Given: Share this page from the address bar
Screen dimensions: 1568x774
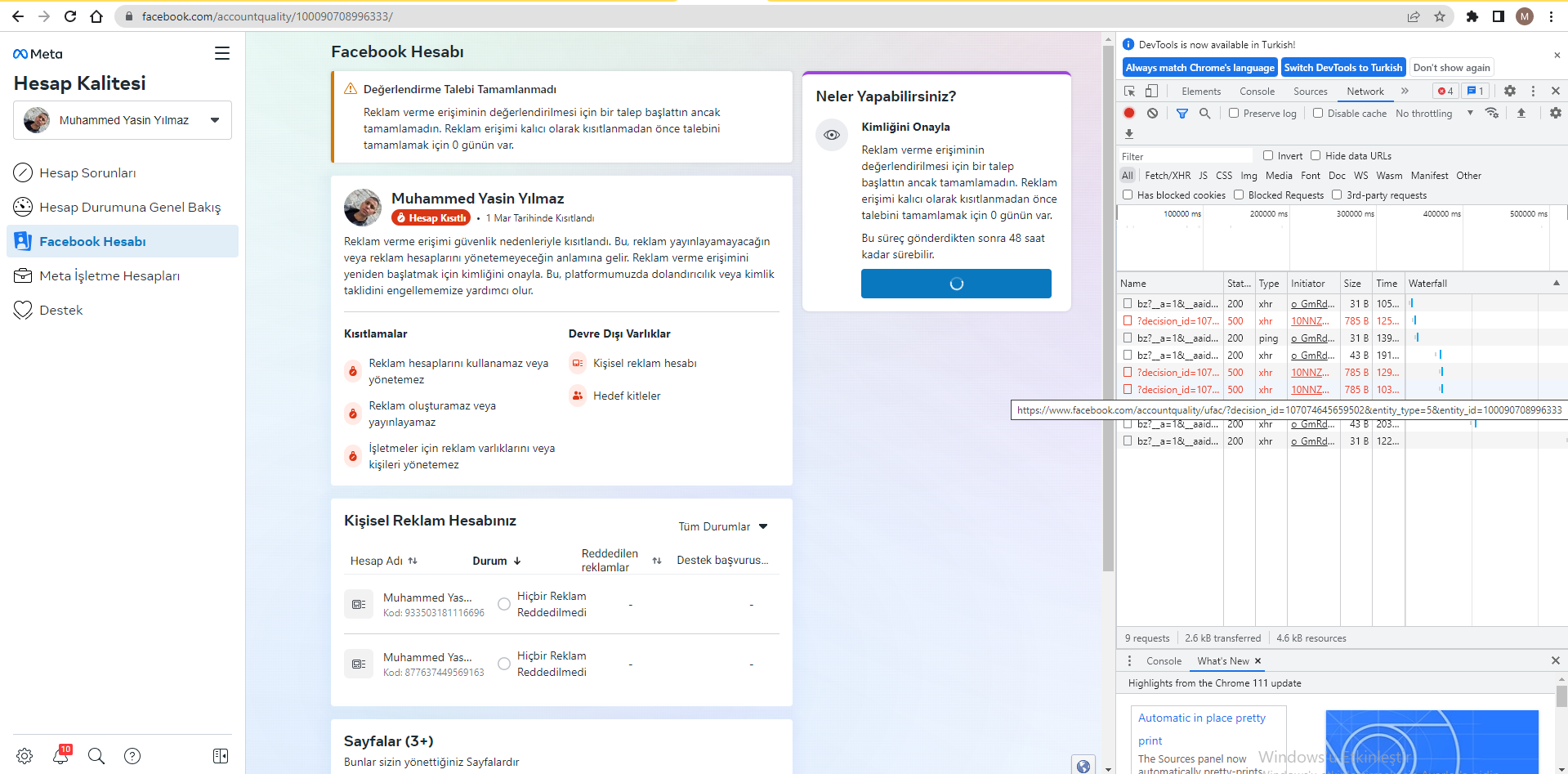Looking at the screenshot, I should click(x=1414, y=16).
